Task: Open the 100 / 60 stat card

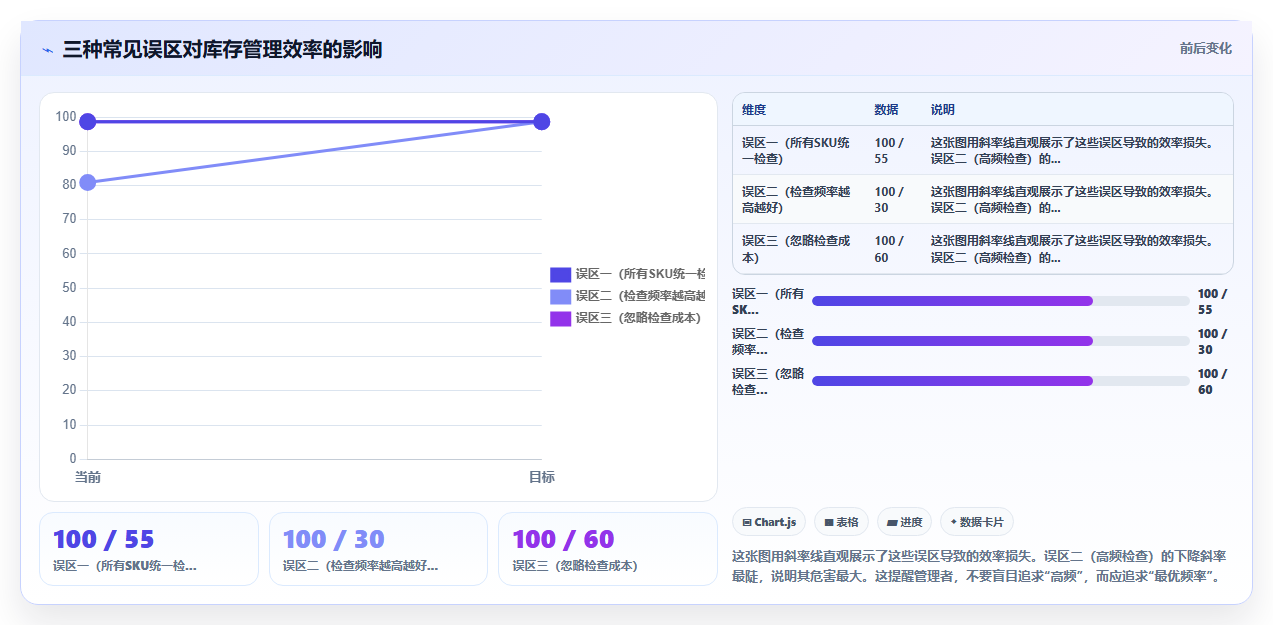Action: [608, 549]
